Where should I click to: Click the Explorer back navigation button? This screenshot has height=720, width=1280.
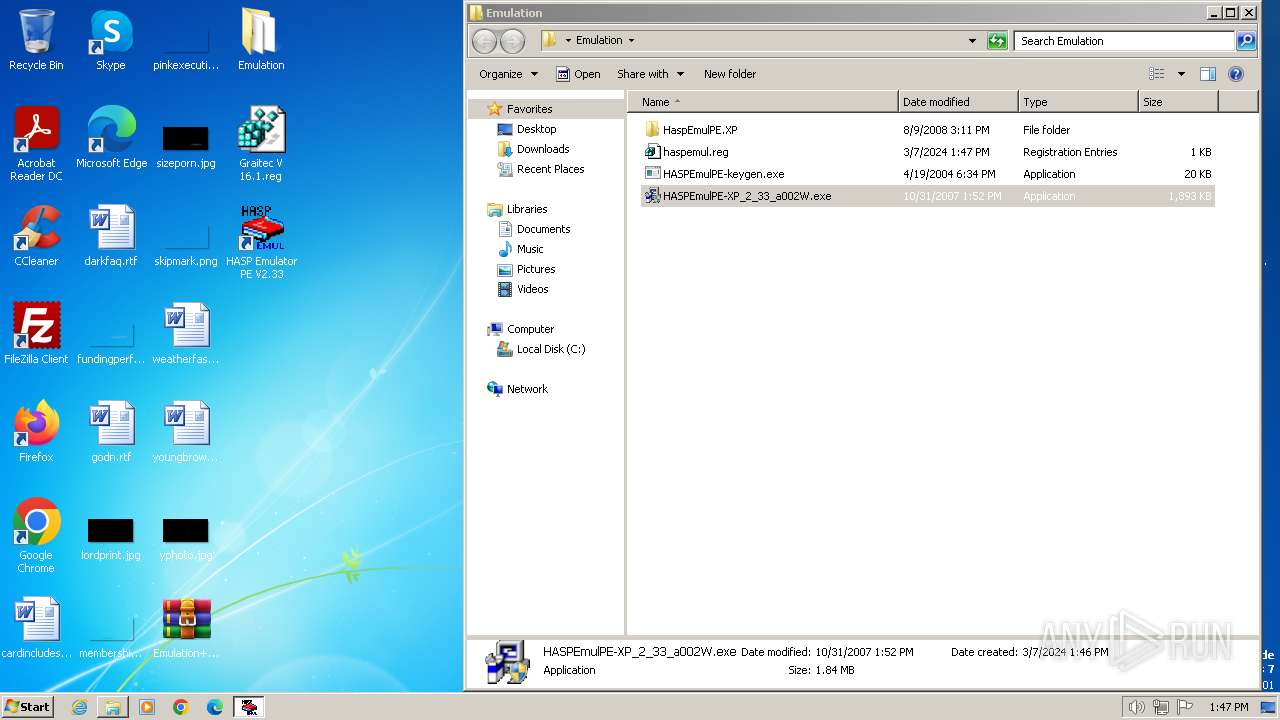(484, 41)
